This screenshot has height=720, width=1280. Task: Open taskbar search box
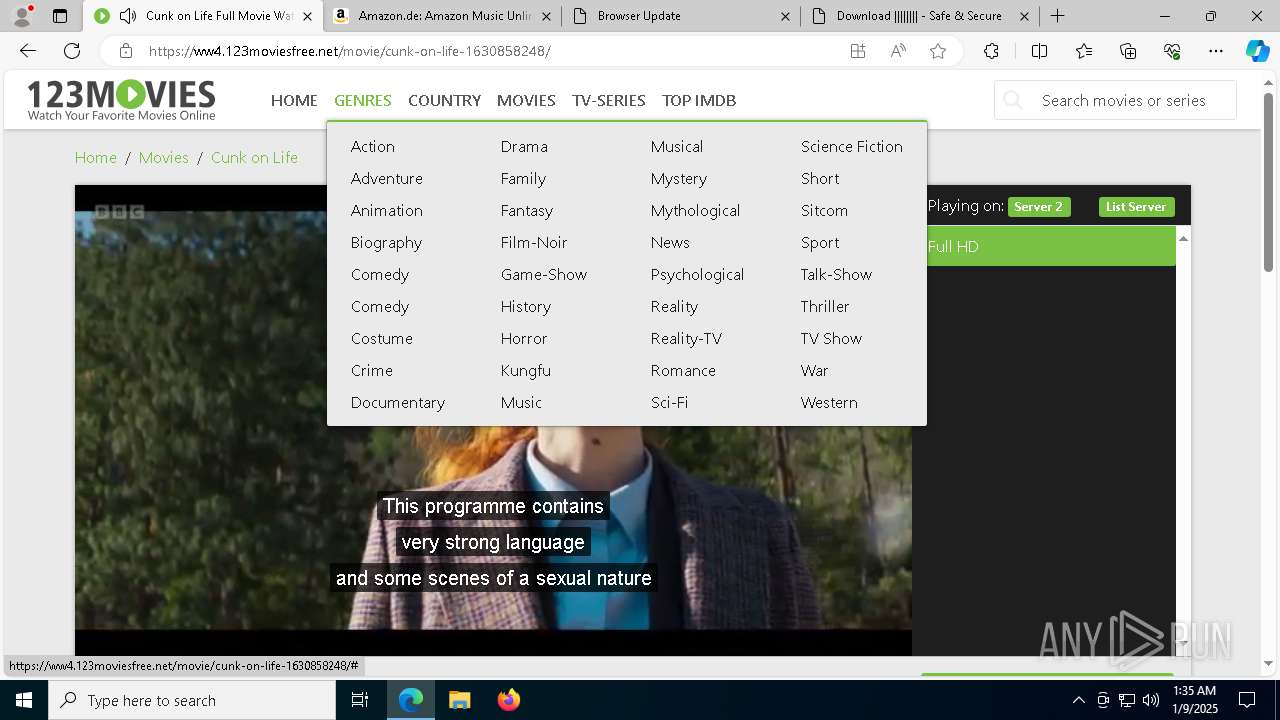tap(192, 700)
